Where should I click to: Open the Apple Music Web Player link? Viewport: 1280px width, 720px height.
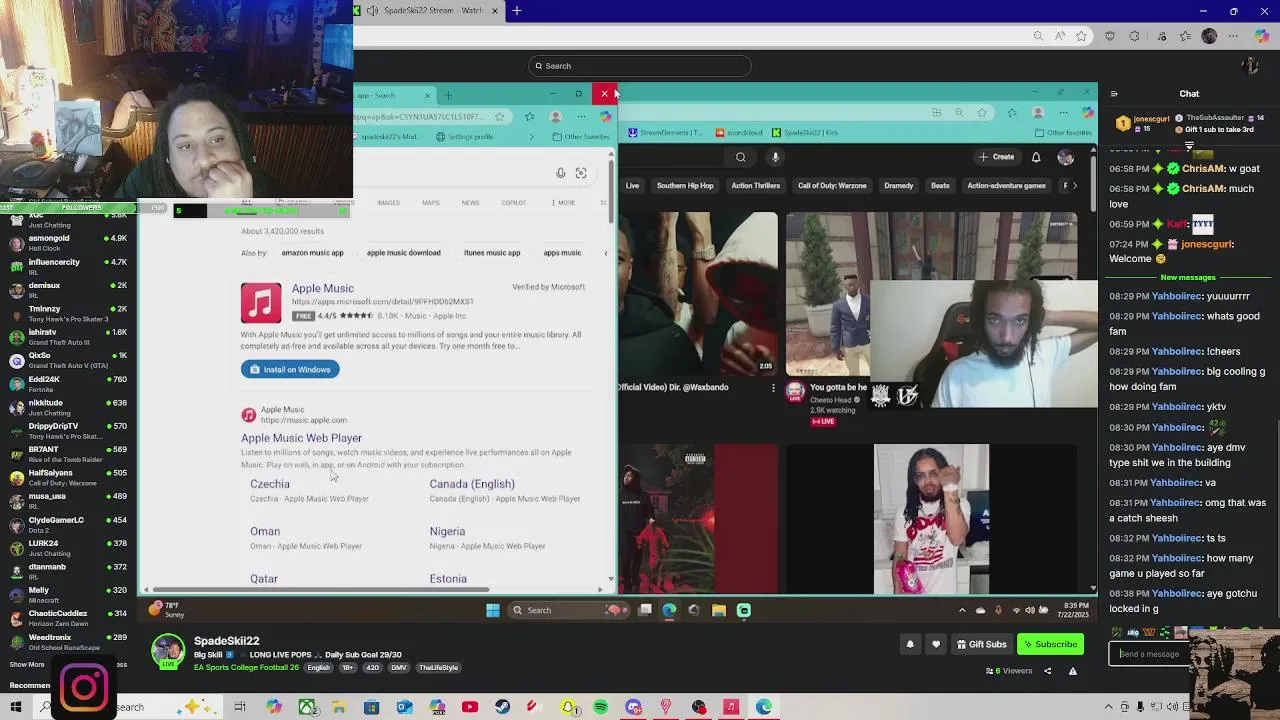301,438
